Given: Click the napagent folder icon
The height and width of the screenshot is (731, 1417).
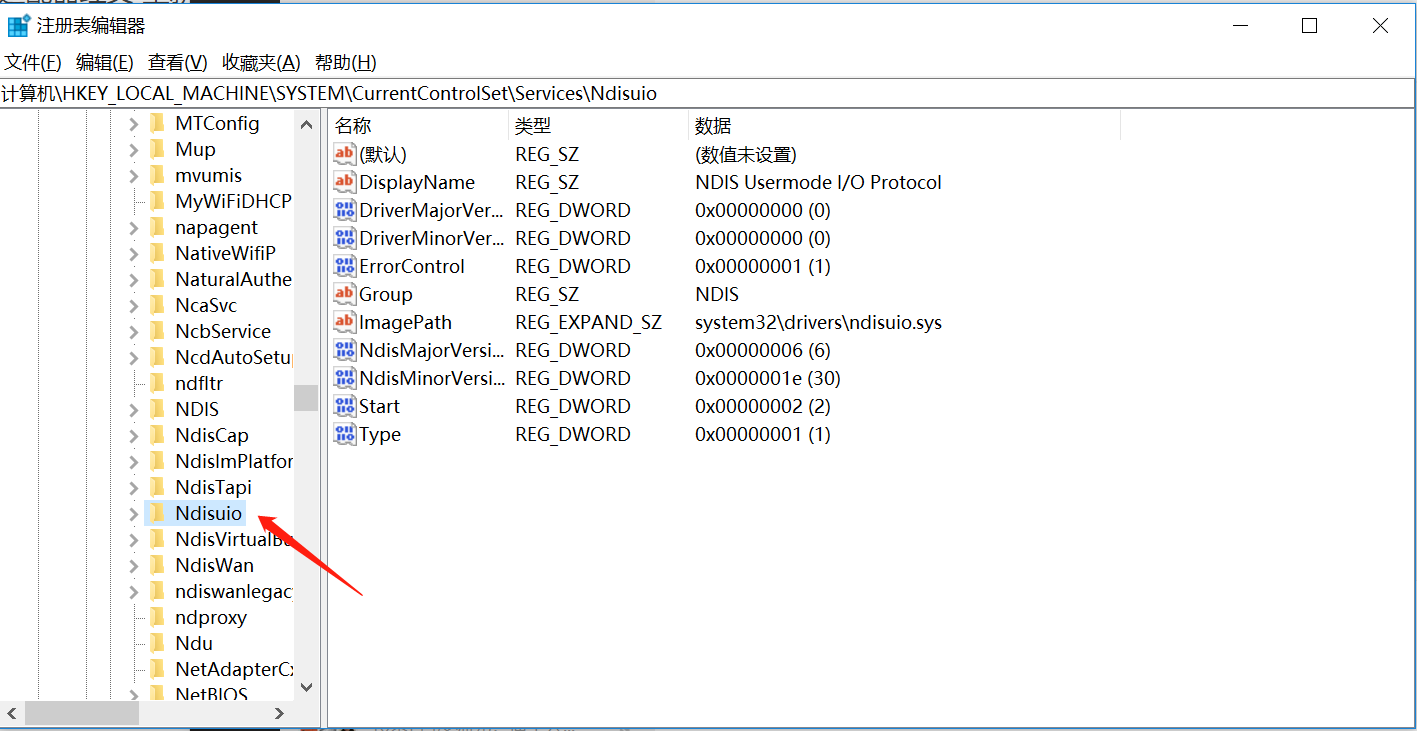Looking at the screenshot, I should [157, 227].
